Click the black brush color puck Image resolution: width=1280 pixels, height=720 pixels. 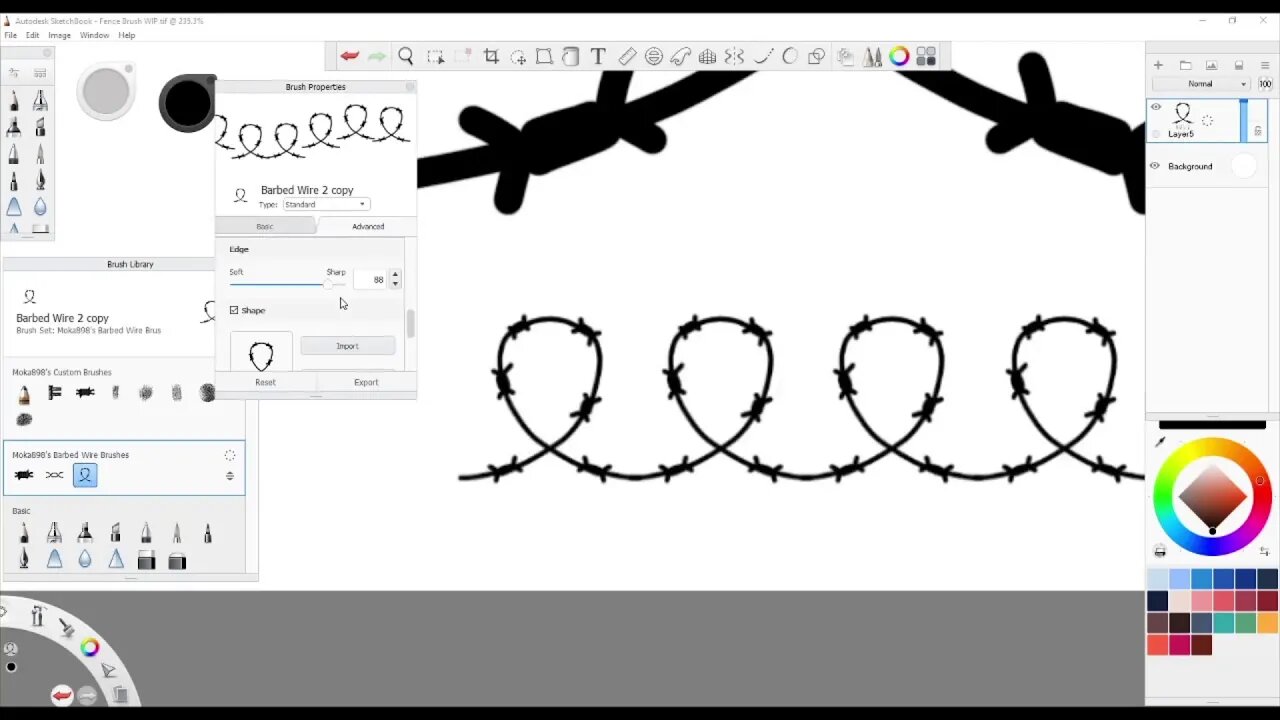[x=187, y=103]
